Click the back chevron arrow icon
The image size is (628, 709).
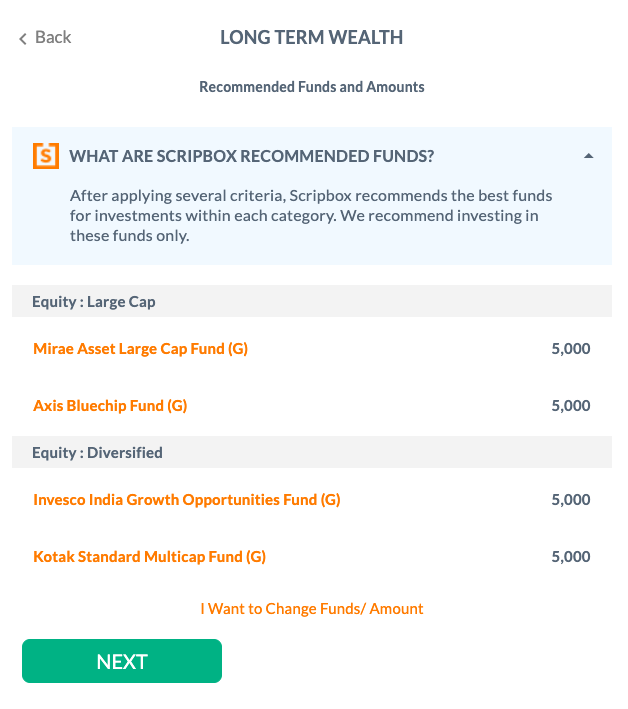22,38
